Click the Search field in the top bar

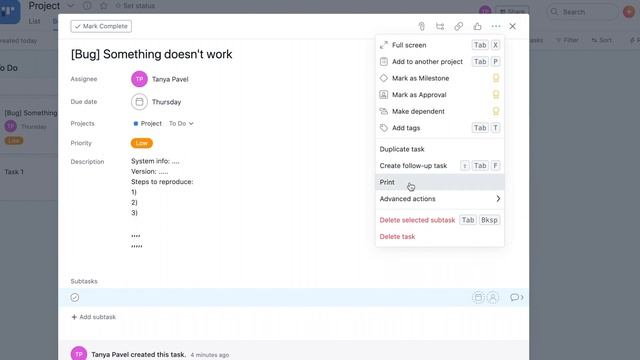point(582,12)
